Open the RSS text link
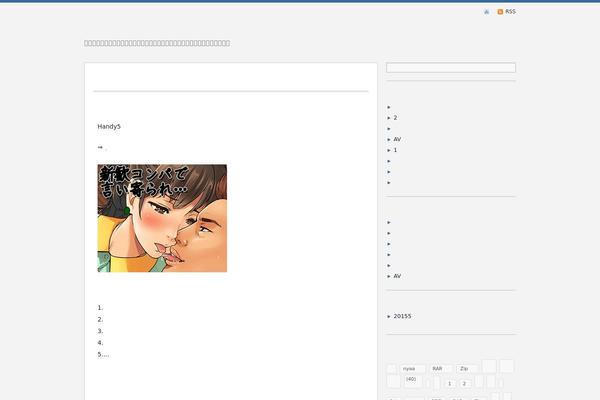600x400 pixels. 510,11
